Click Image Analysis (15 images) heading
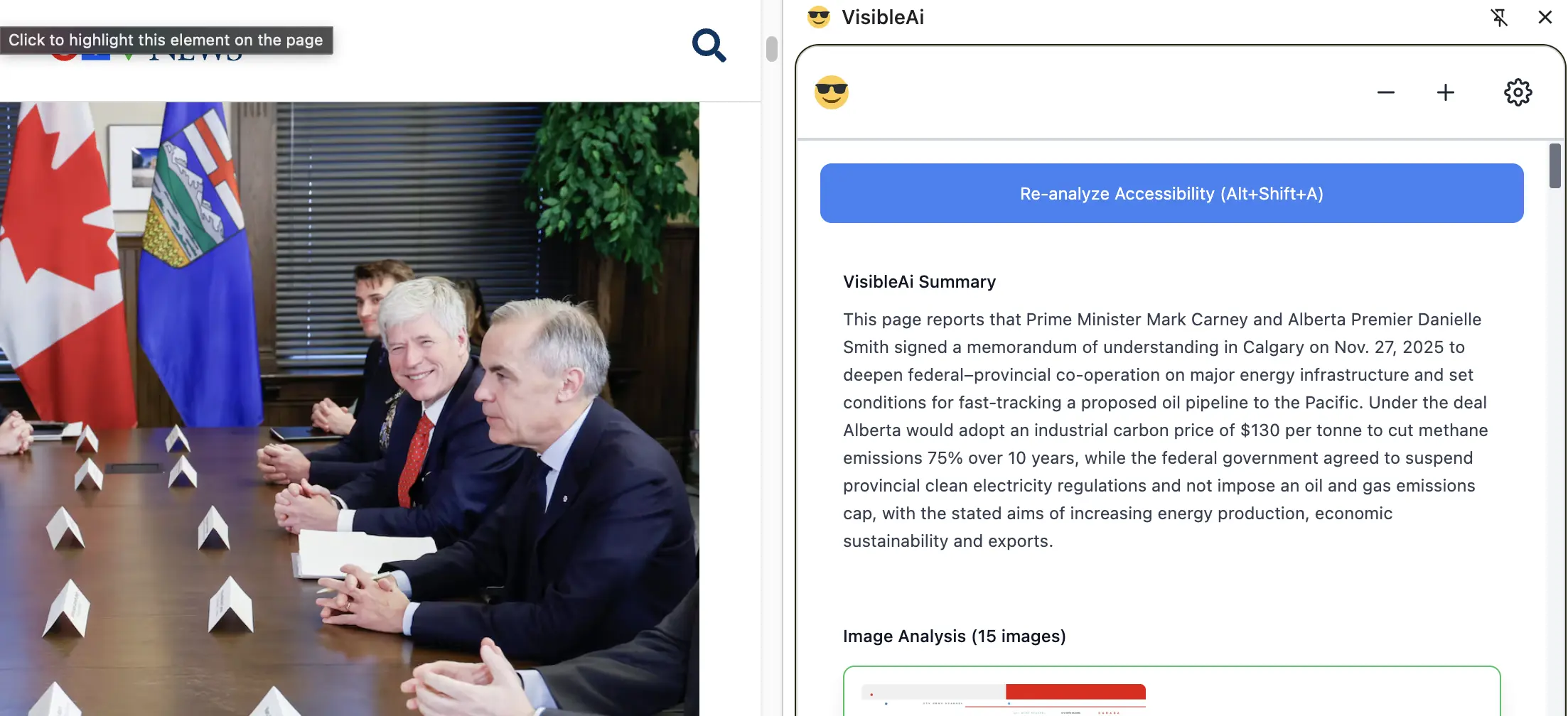This screenshot has height=716, width=1568. pos(954,636)
